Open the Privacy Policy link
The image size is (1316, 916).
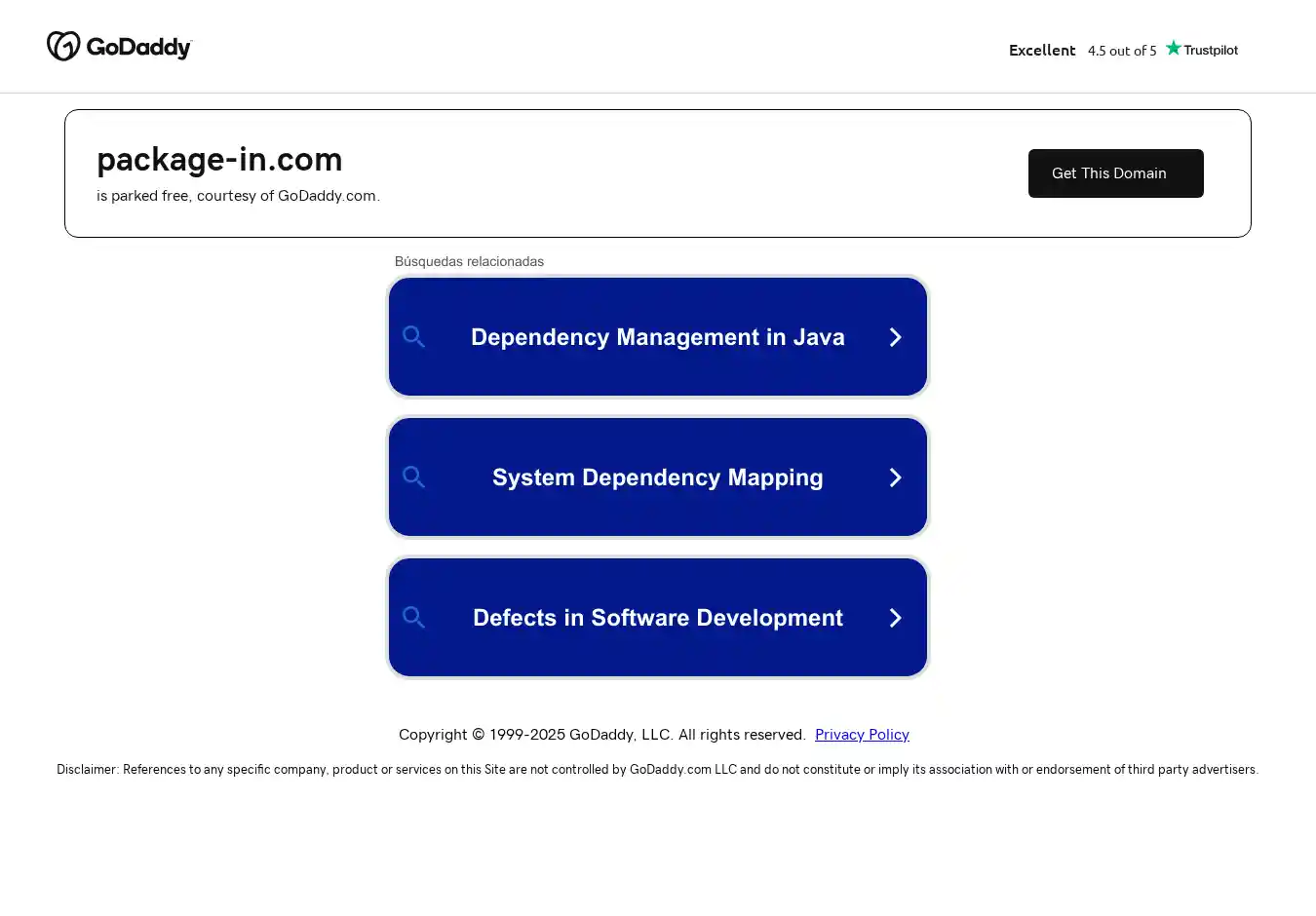[862, 735]
